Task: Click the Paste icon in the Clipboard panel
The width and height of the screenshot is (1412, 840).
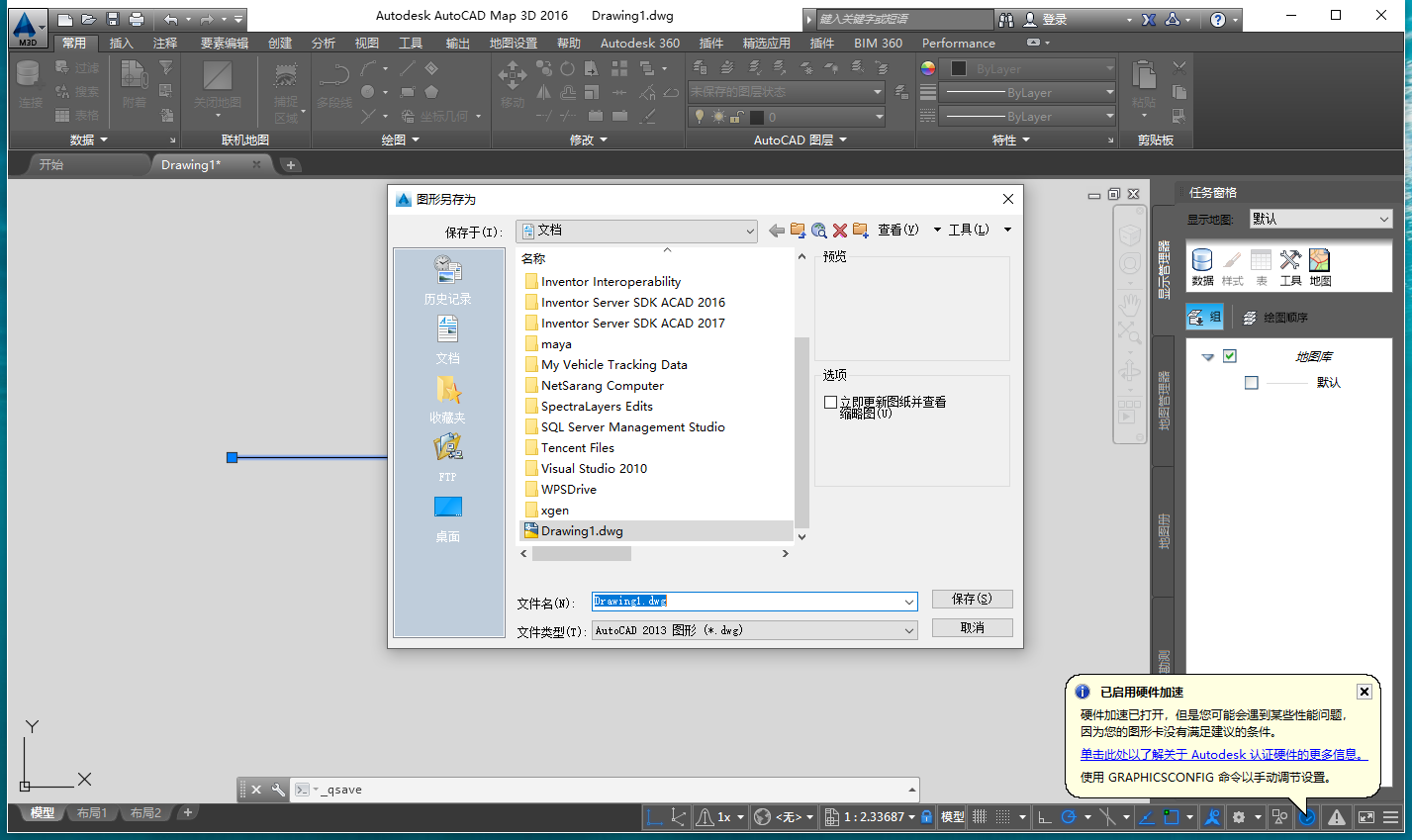Action: point(1143,76)
